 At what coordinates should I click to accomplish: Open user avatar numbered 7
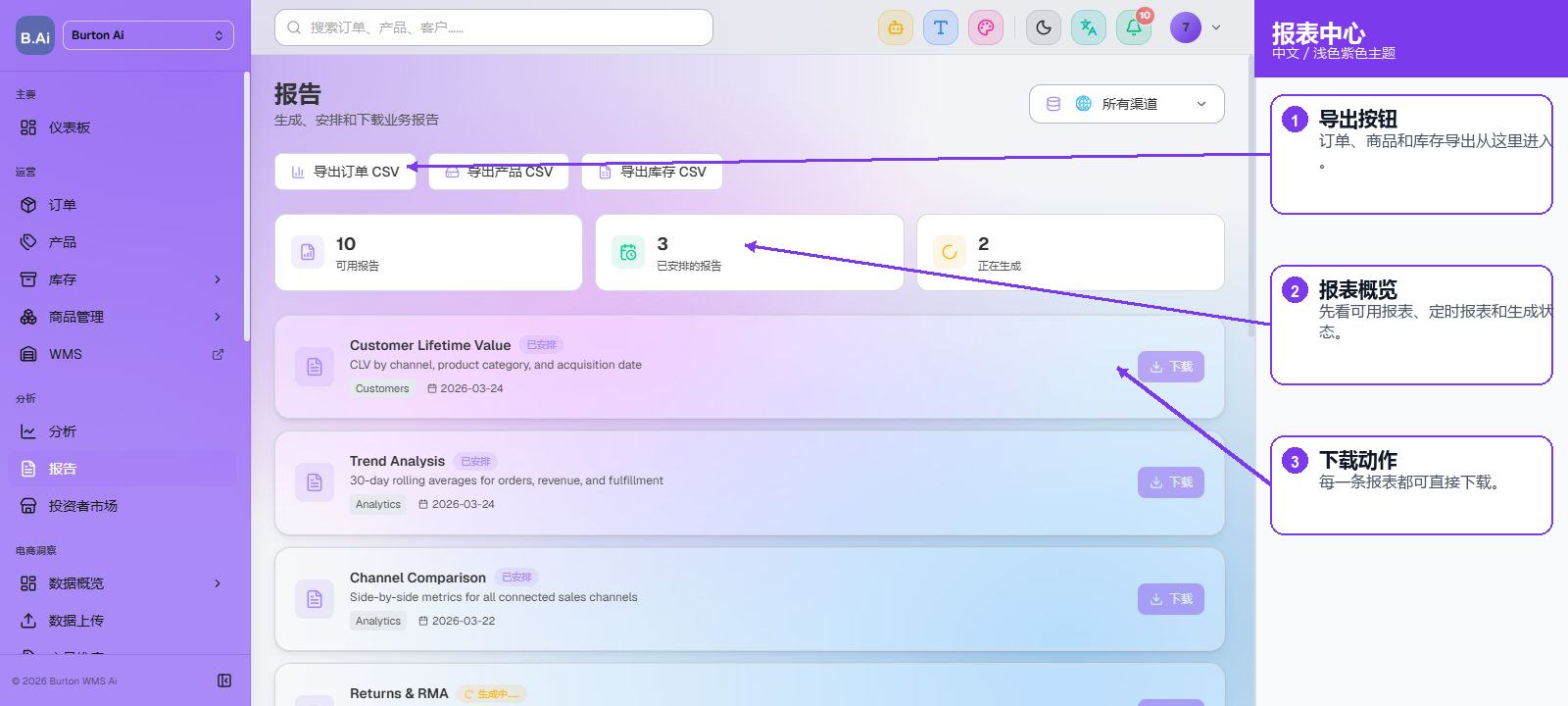[1186, 27]
